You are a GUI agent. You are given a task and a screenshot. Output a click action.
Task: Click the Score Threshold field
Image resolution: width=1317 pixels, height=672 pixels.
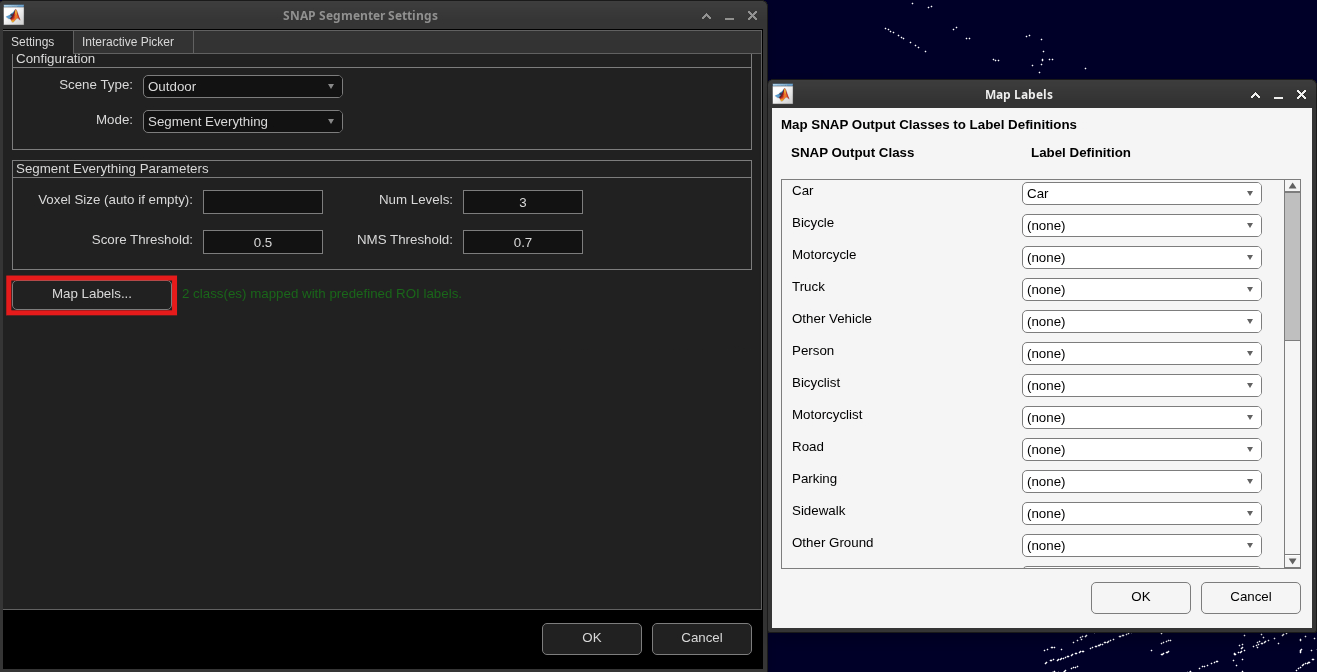[x=263, y=242]
